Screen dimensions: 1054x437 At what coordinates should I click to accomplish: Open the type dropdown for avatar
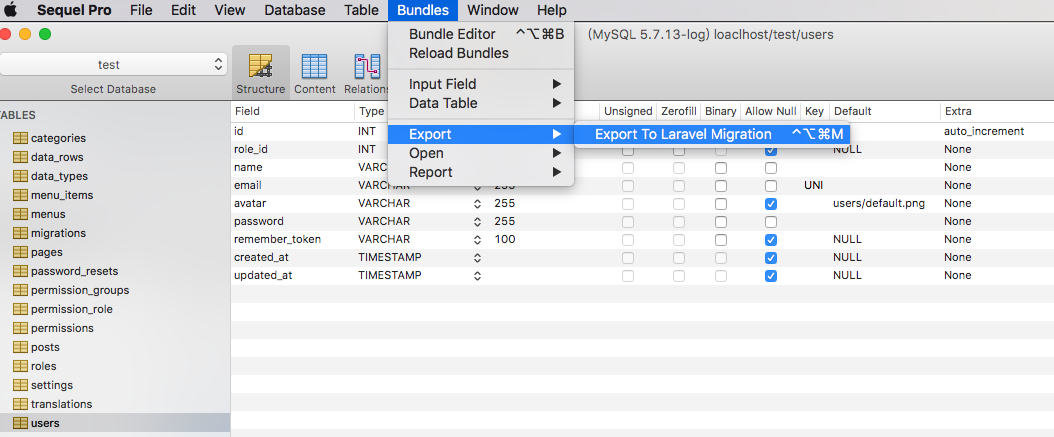click(x=477, y=203)
